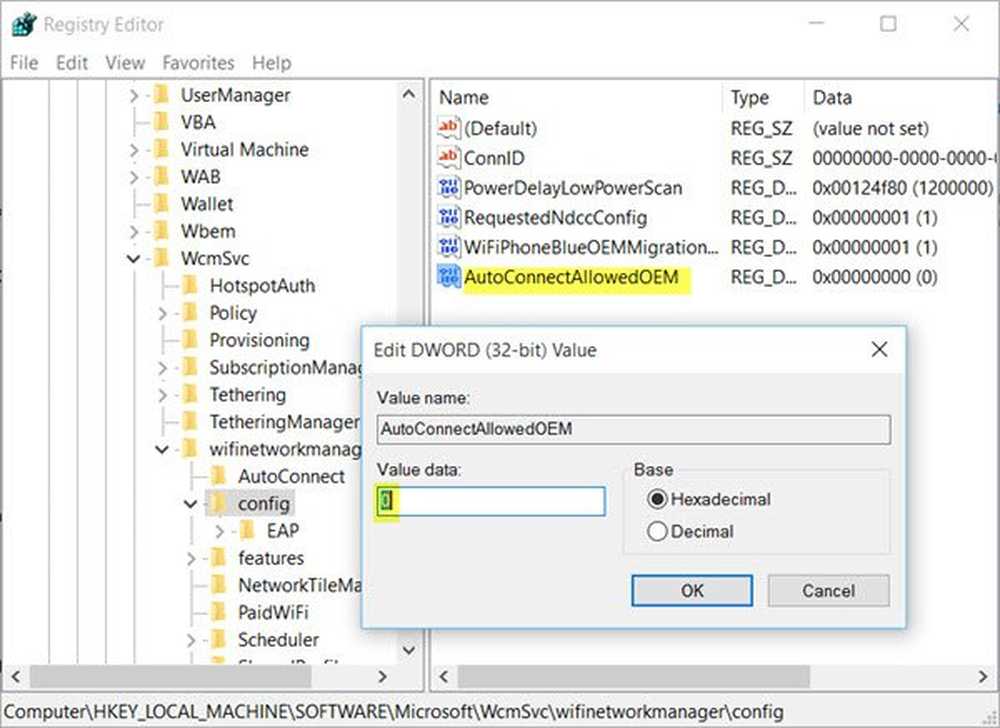Viewport: 1000px width, 728px height.
Task: Click the Policy folder icon
Action: (x=191, y=313)
